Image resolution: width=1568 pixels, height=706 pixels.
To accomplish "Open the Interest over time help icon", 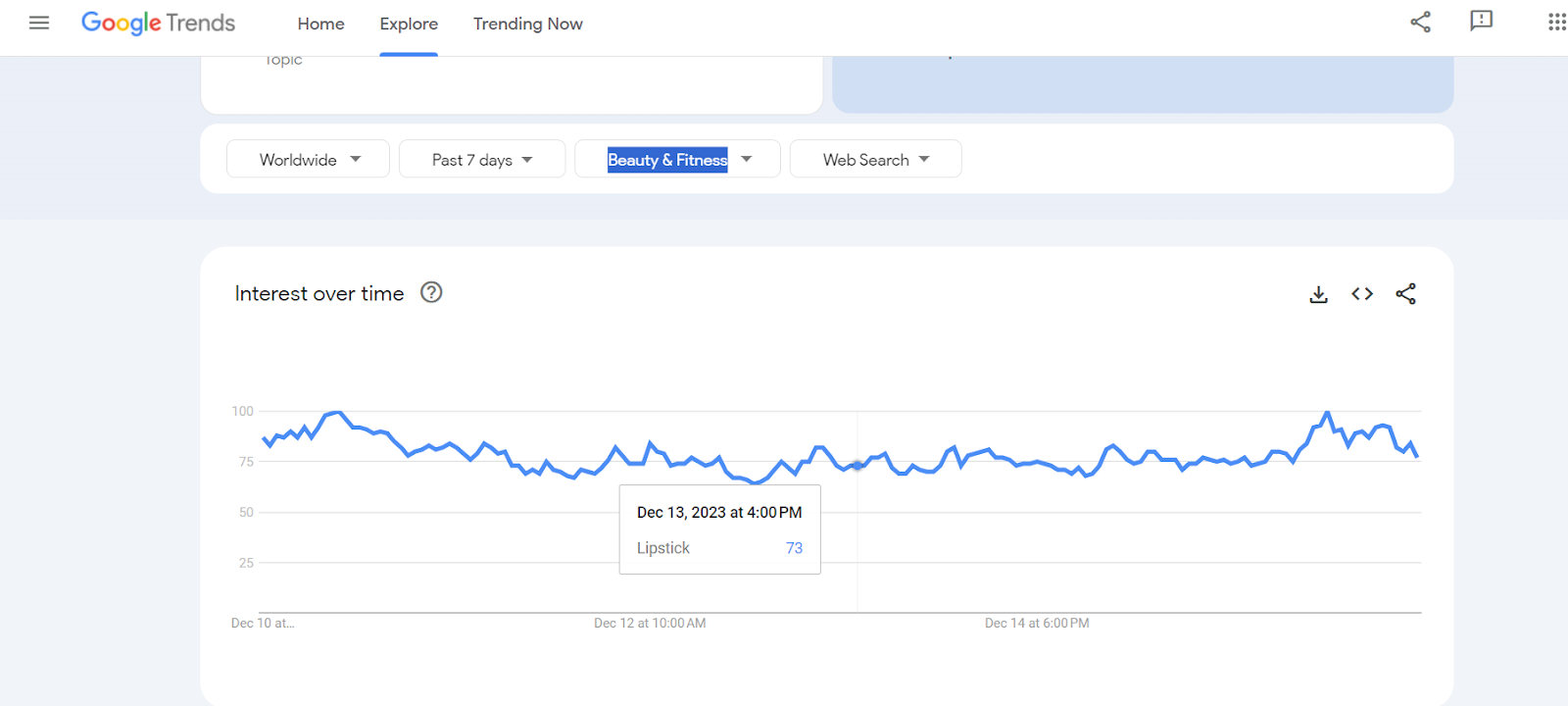I will tap(431, 292).
